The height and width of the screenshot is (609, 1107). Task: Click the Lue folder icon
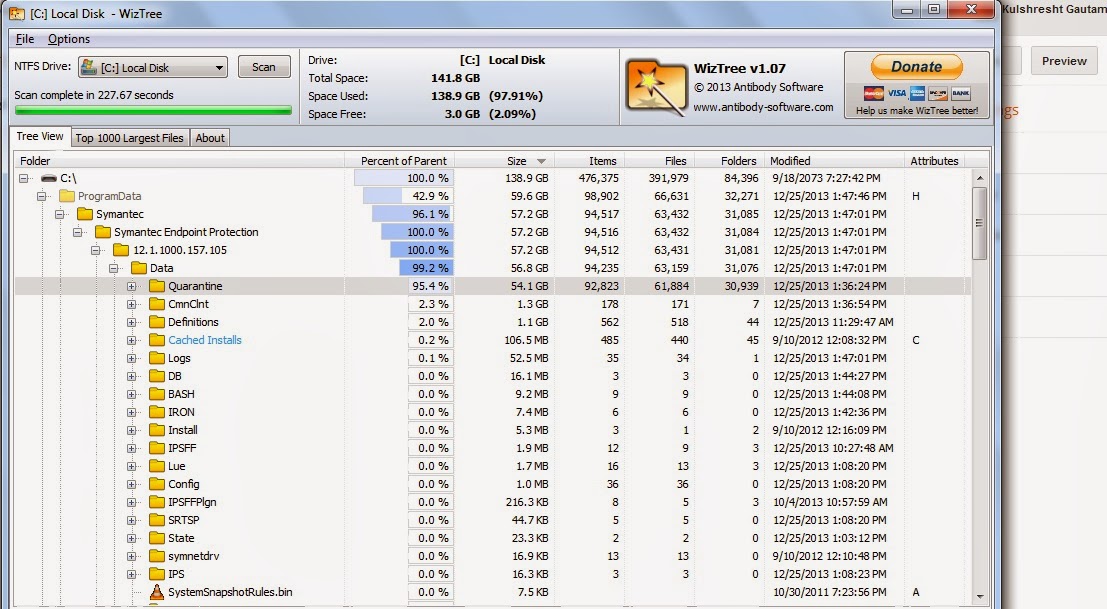tap(157, 466)
